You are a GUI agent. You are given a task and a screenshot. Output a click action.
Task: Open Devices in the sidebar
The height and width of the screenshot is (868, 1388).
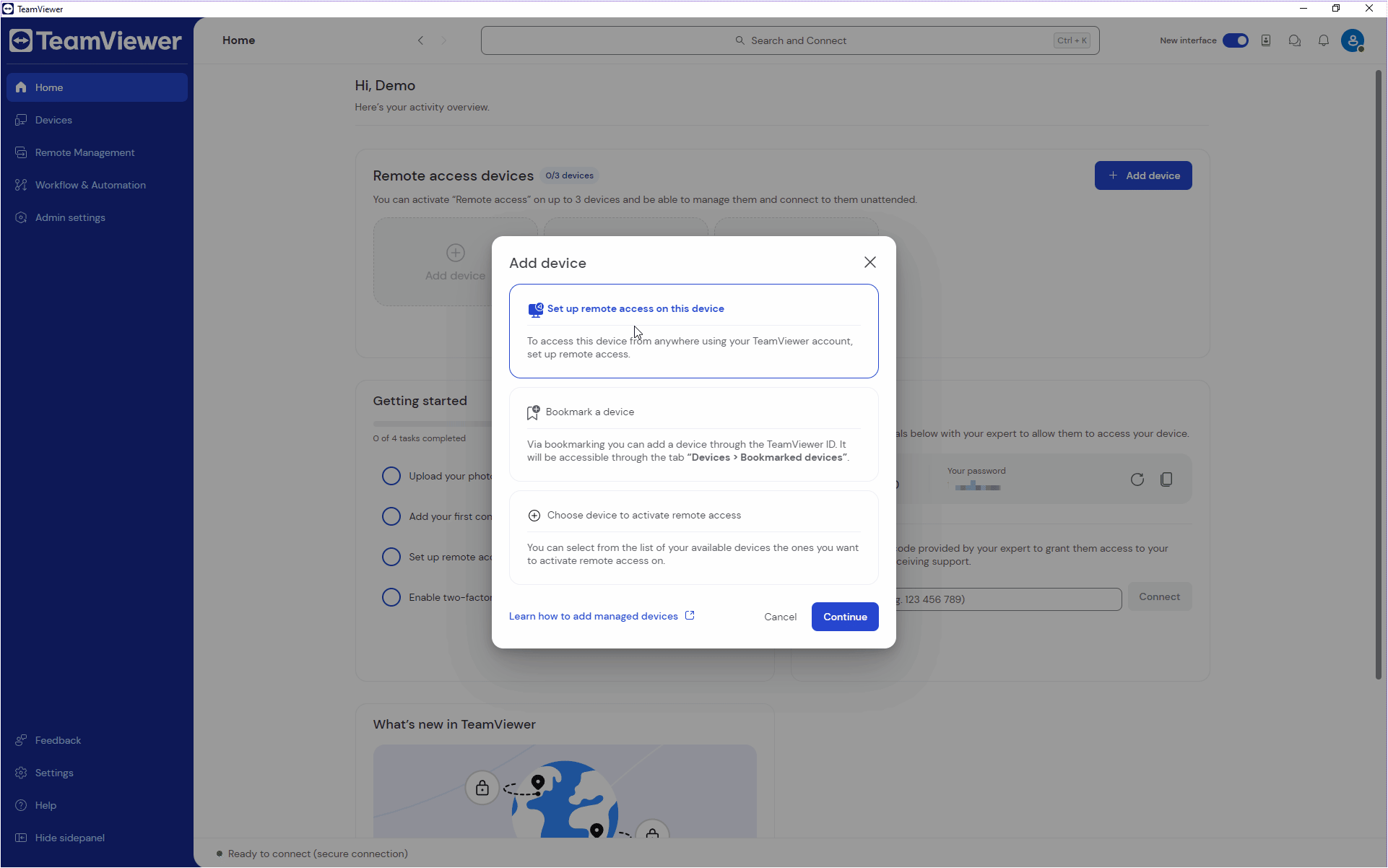pyautogui.click(x=53, y=120)
